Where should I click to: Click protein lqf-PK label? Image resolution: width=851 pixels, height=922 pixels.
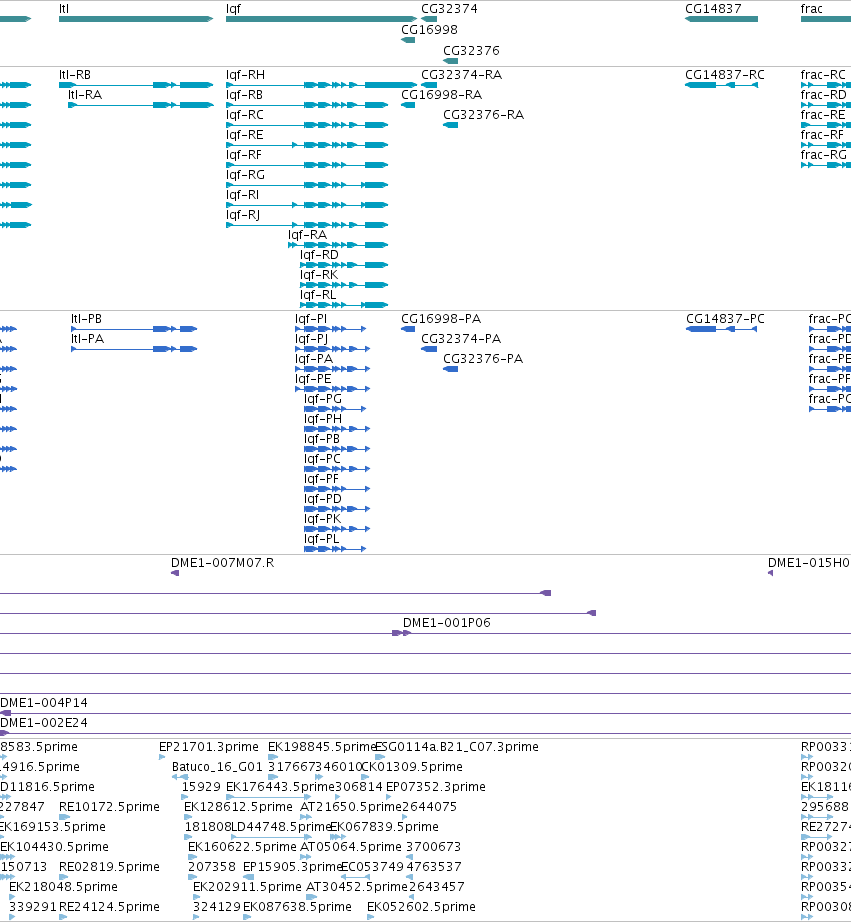pyautogui.click(x=322, y=519)
